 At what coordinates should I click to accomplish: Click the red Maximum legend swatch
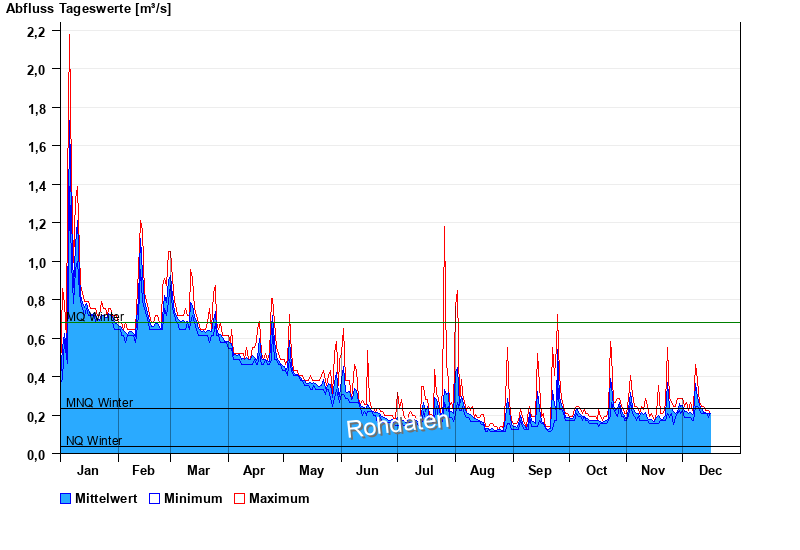pyautogui.click(x=239, y=498)
